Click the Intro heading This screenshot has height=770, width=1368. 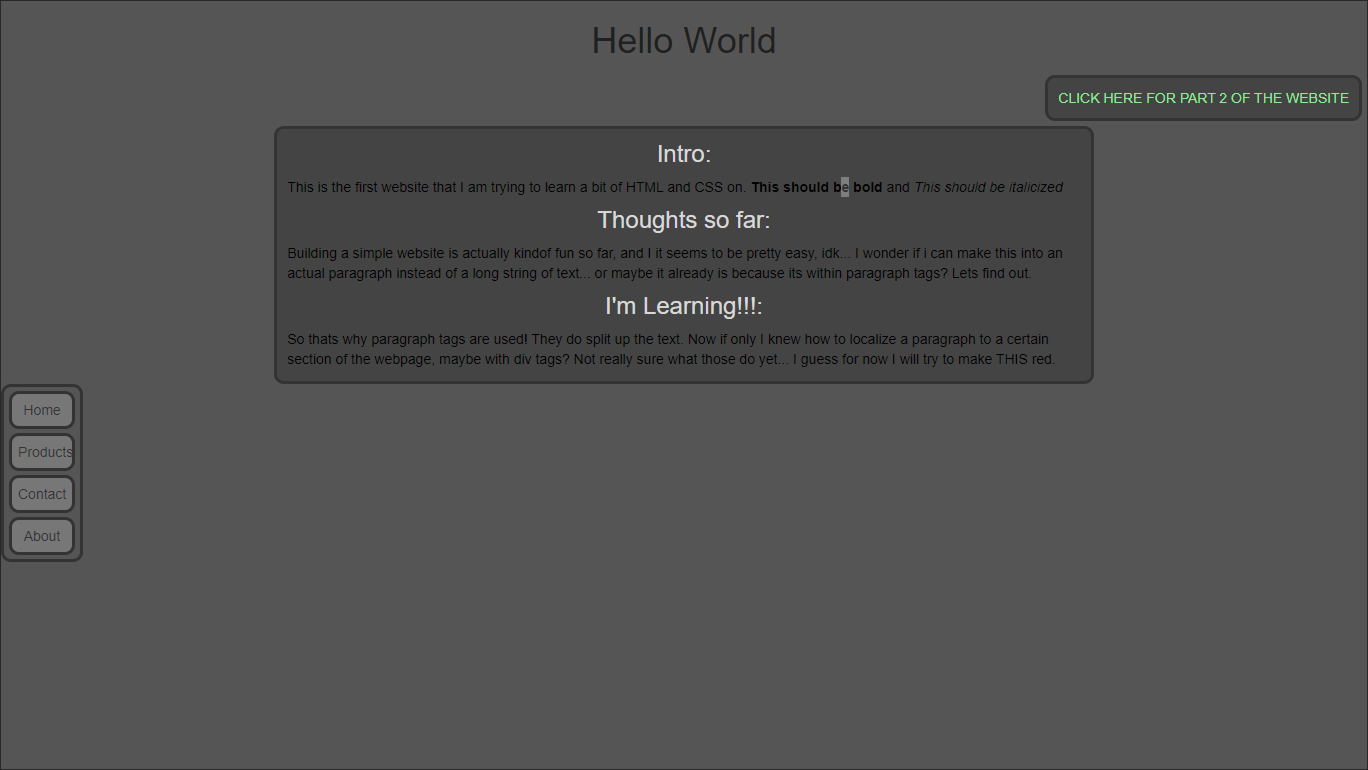point(684,154)
